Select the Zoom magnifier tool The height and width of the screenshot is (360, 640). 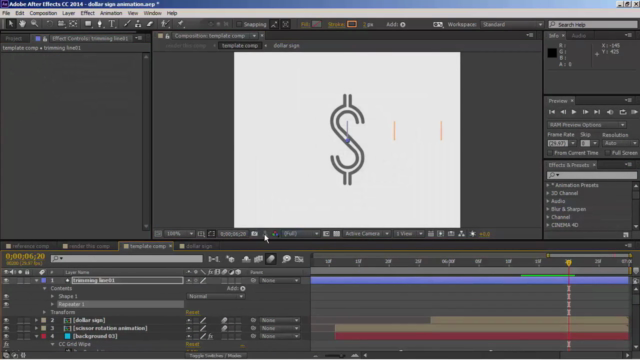tap(35, 24)
